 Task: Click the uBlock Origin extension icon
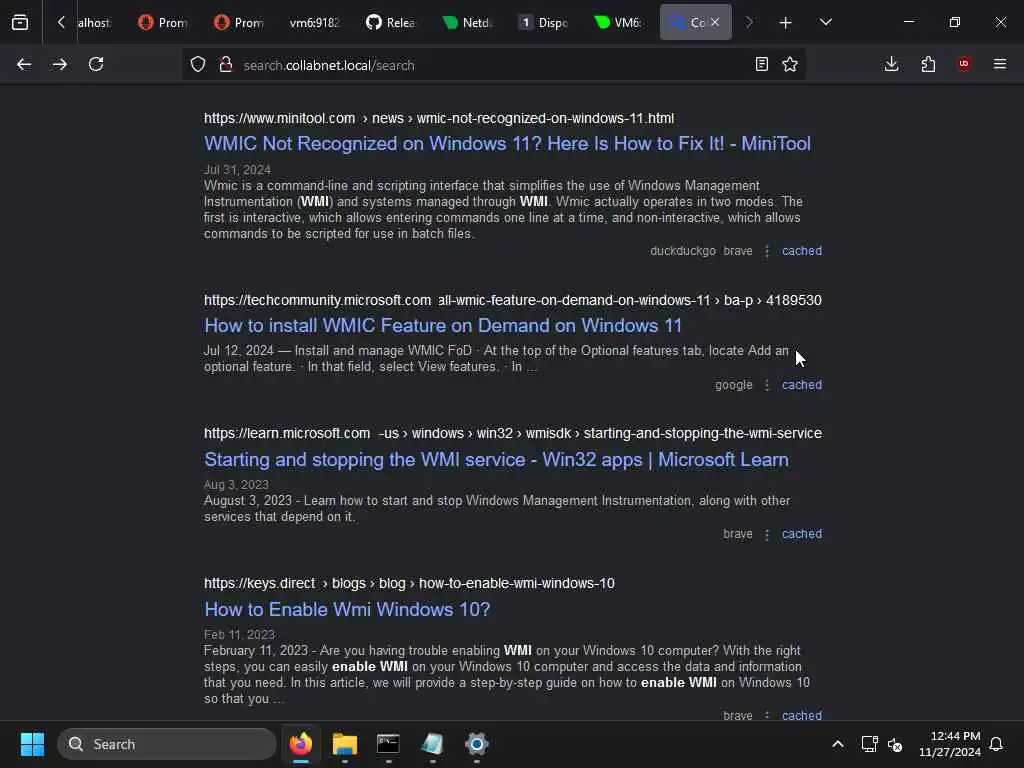click(964, 64)
